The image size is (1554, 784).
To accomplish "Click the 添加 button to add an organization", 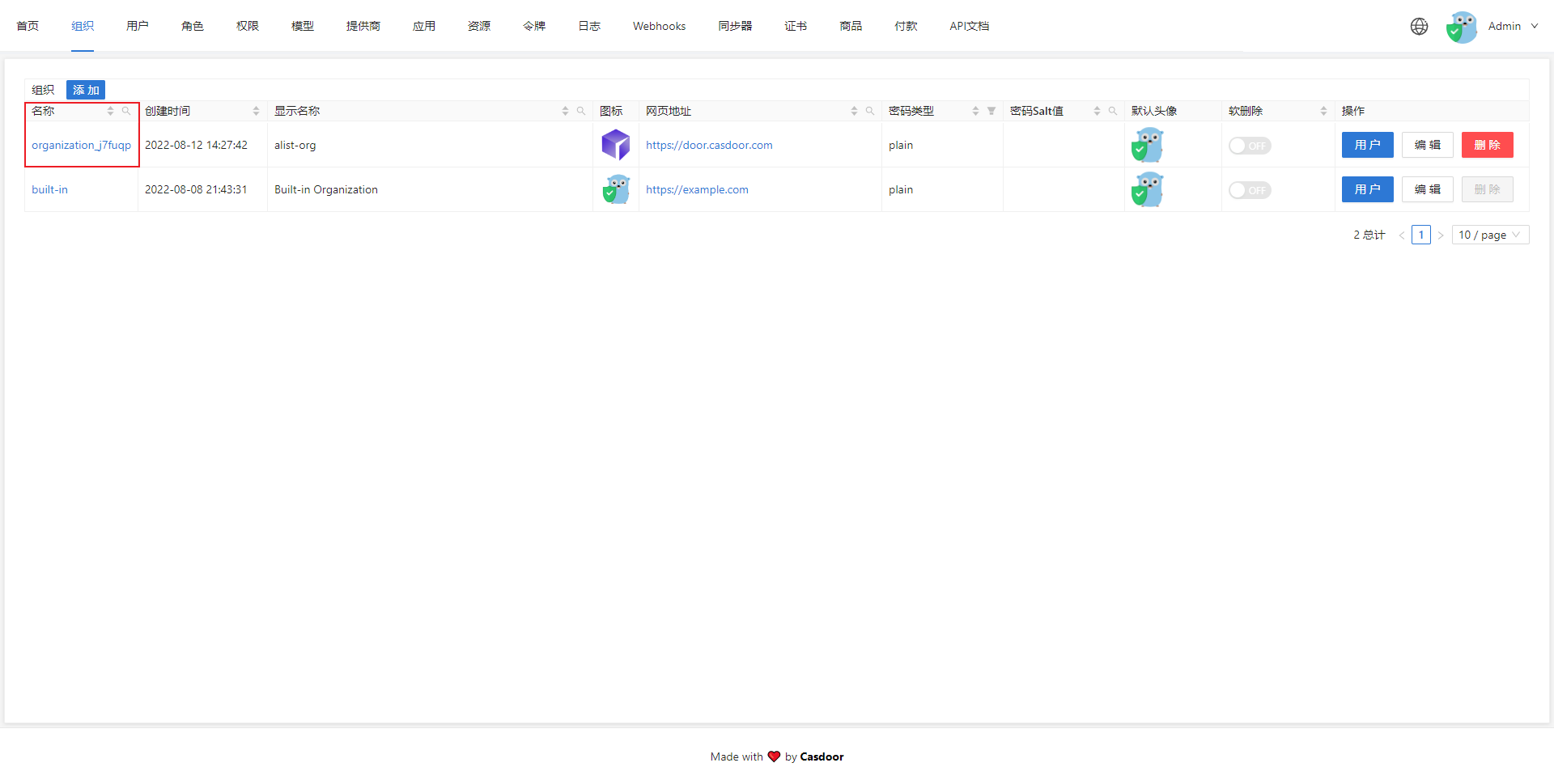I will coord(85,90).
